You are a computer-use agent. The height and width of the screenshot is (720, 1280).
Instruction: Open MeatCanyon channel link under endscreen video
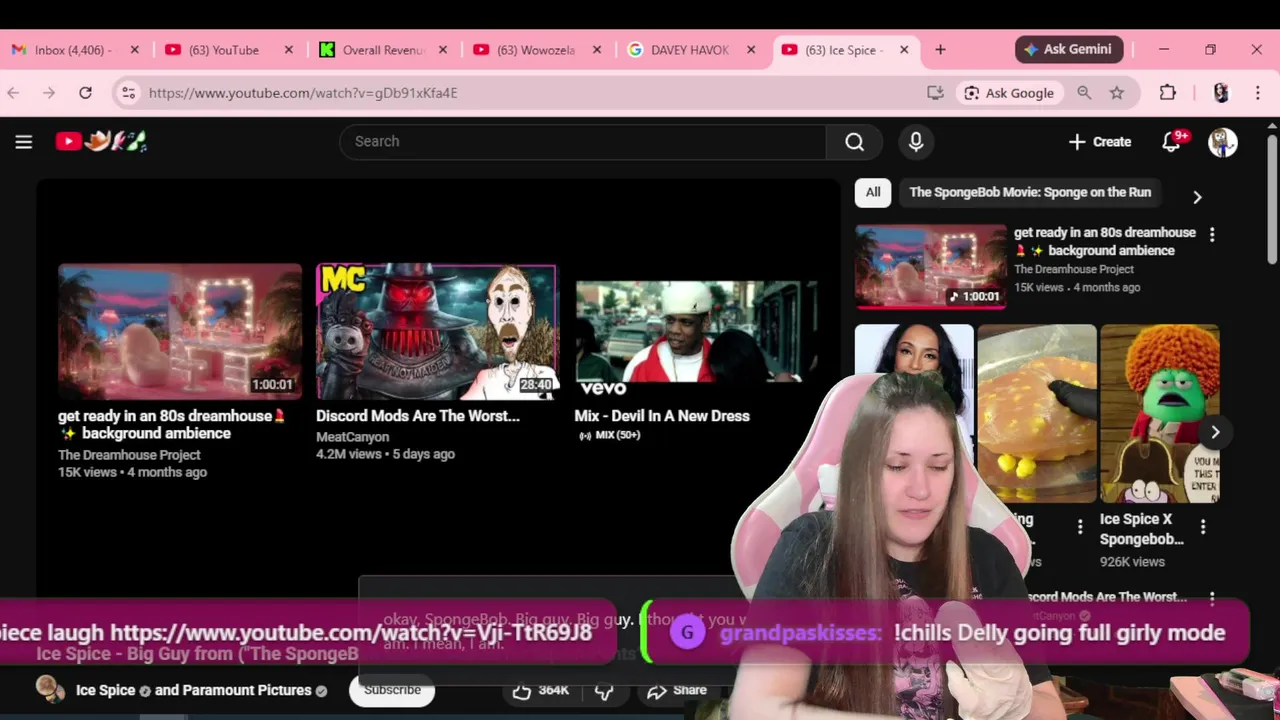[353, 437]
